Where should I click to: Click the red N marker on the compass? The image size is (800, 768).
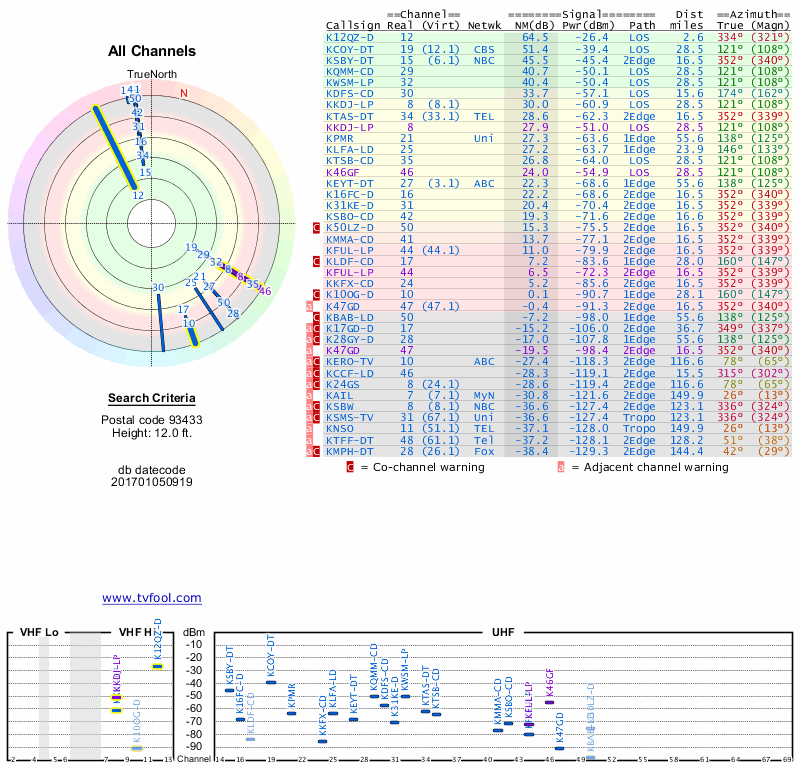coord(183,94)
